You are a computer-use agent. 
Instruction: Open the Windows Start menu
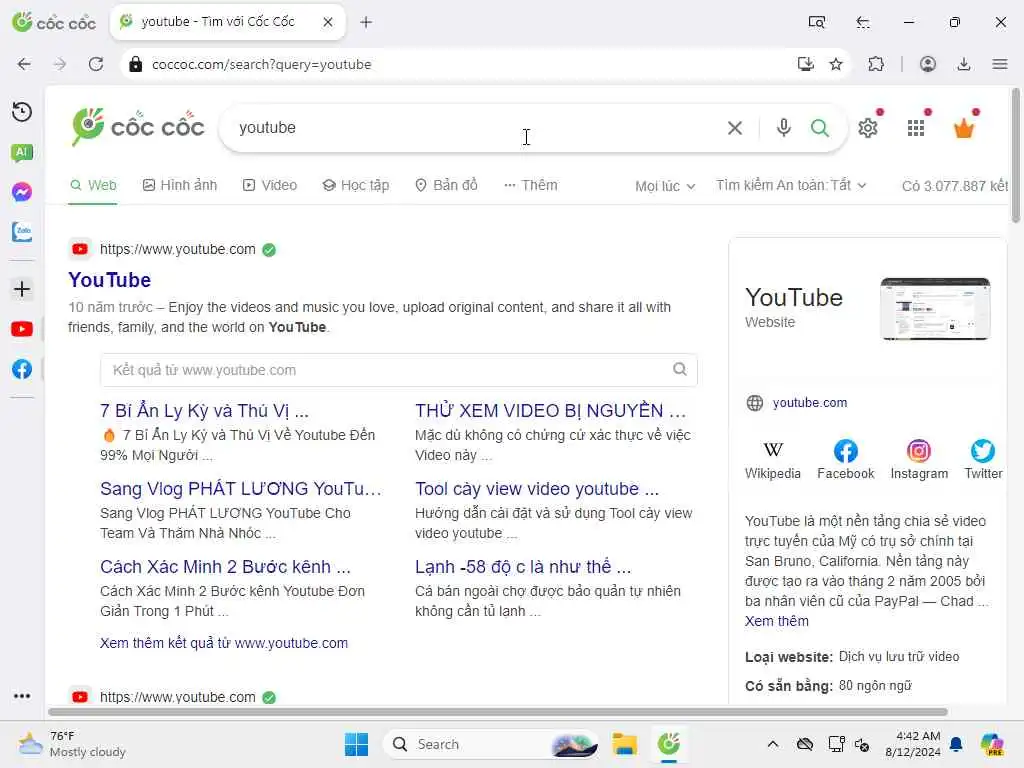coord(357,744)
